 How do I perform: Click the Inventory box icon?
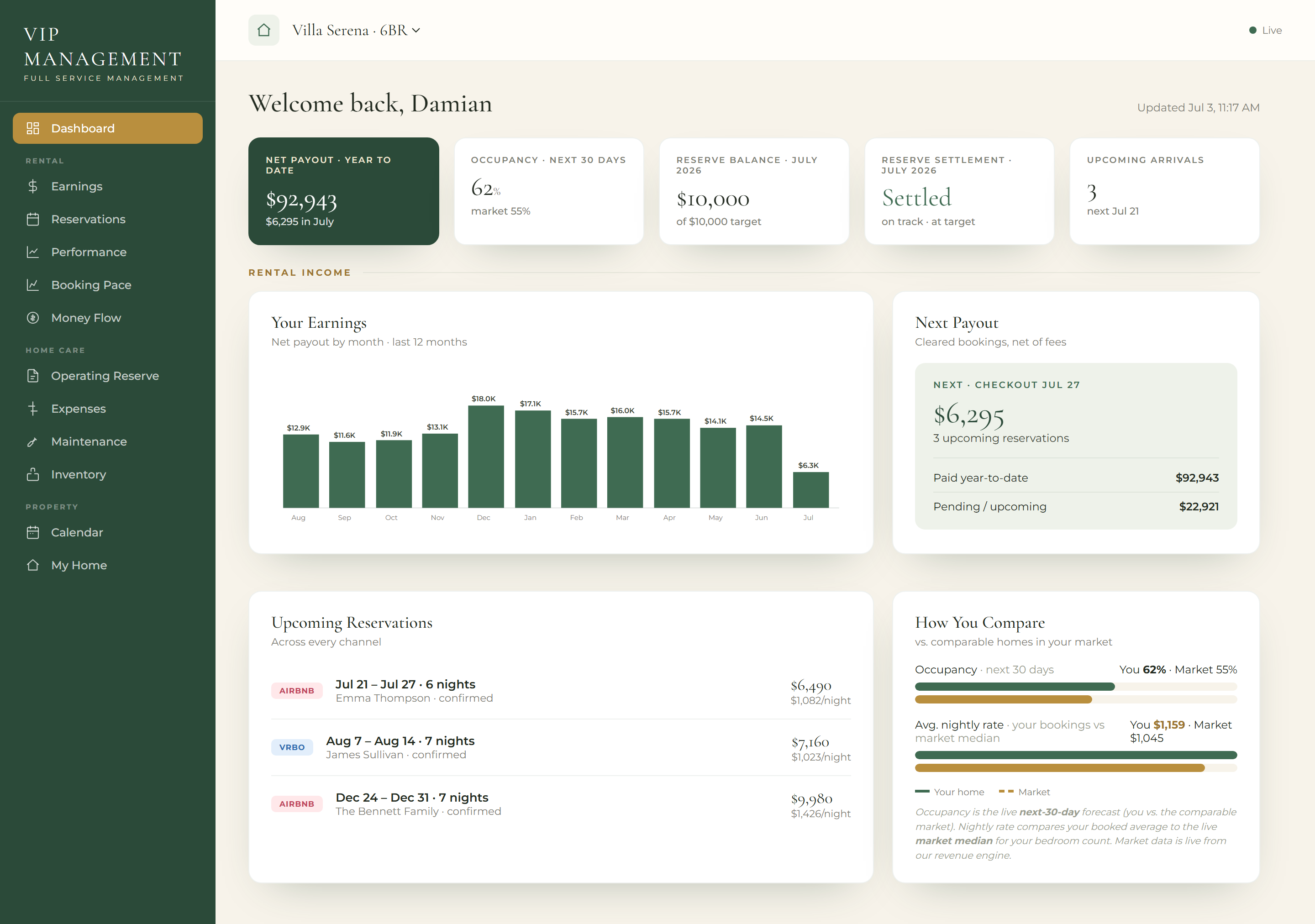click(32, 475)
